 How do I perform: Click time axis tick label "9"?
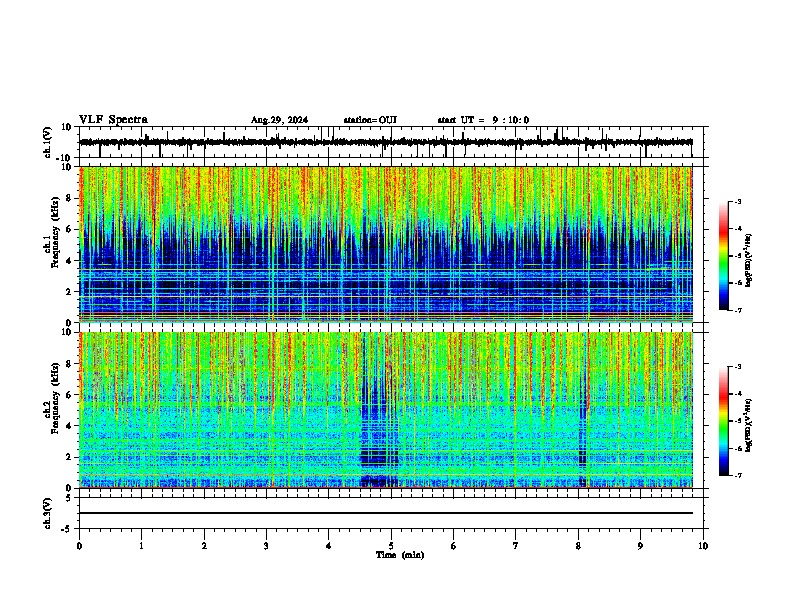(640, 546)
